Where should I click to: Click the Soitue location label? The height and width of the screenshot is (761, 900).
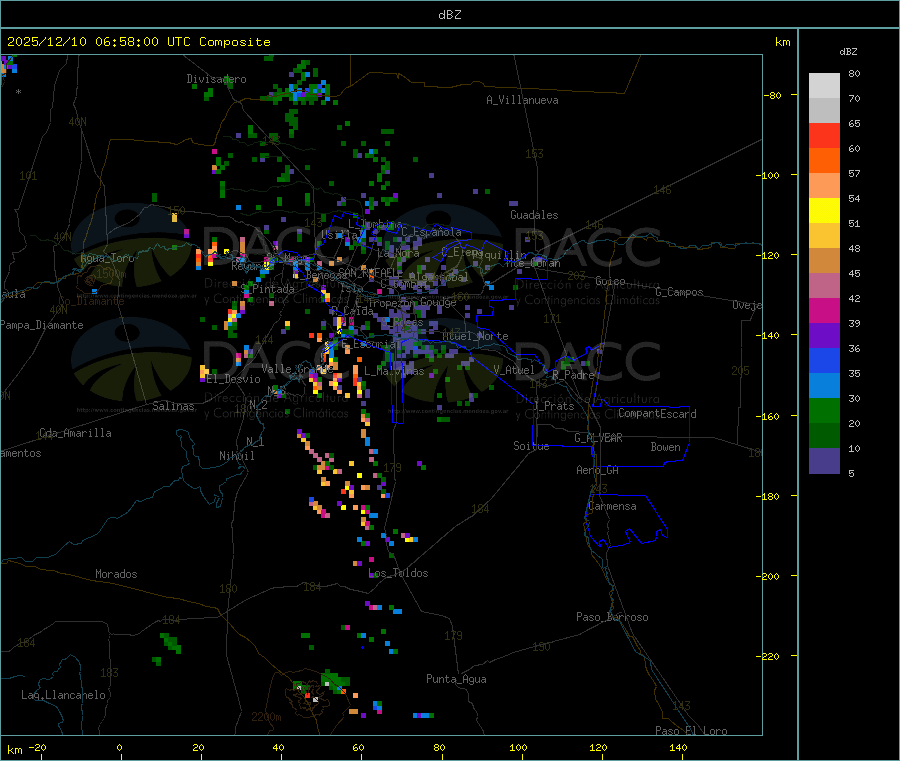[531, 446]
